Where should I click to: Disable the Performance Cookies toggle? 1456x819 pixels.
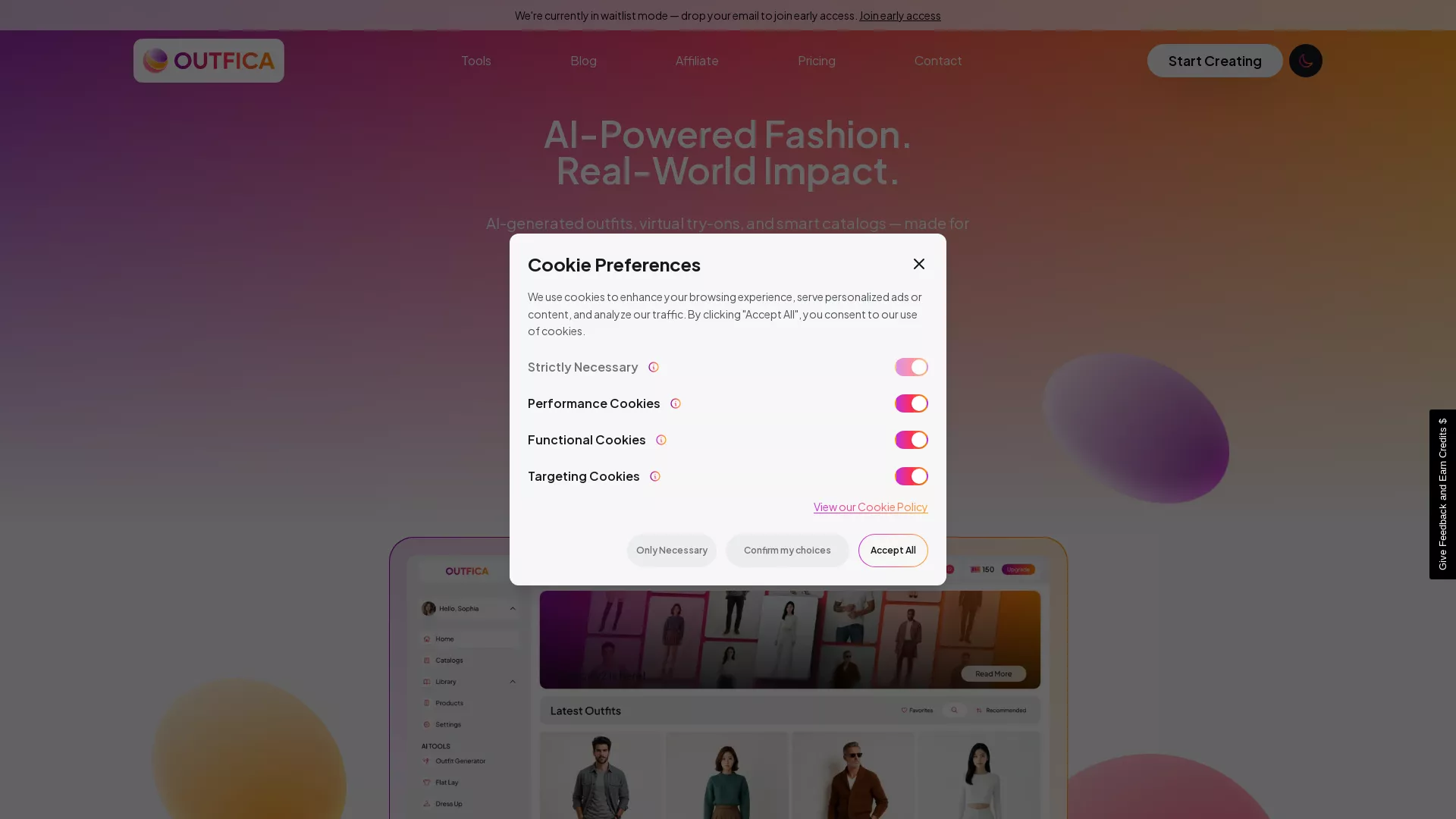click(911, 403)
